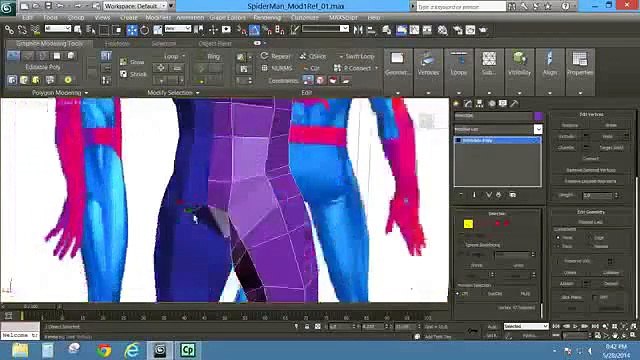640x360 pixels.
Task: Expand the Polygon Modeling panel arrow
Action: [x=86, y=93]
